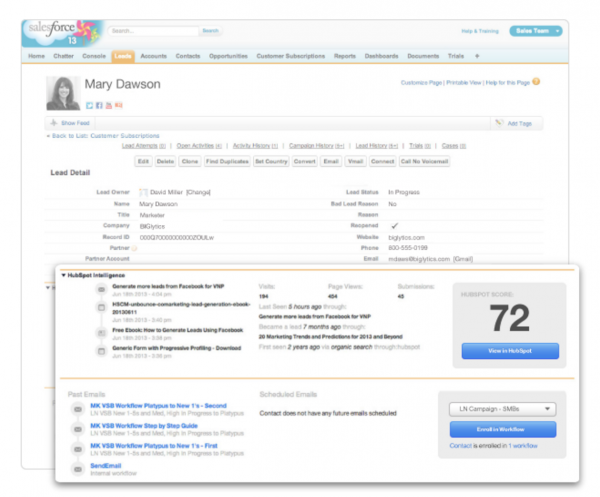Open the biglytics.com website link
Viewport: 600px width, 497px height.
[406, 238]
